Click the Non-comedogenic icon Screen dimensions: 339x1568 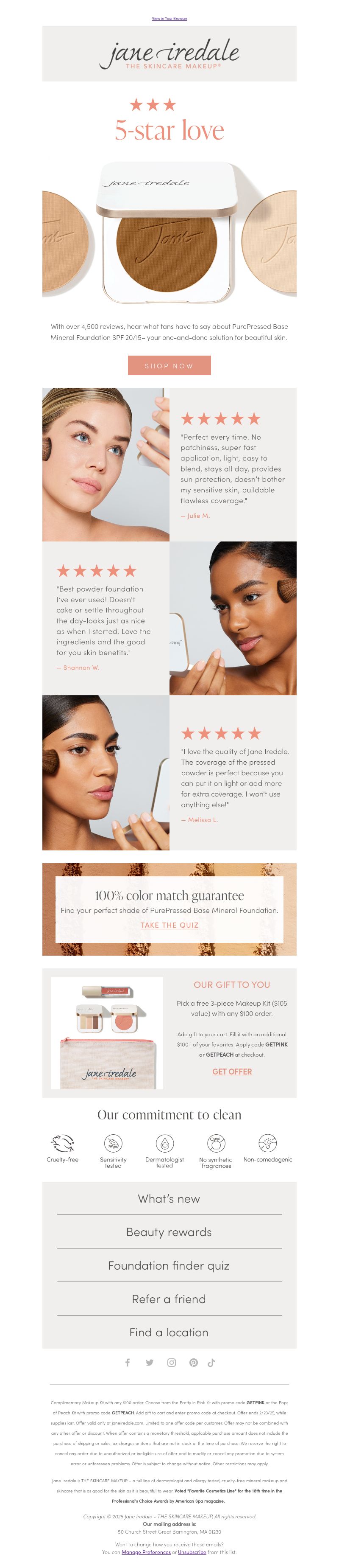click(x=268, y=1142)
